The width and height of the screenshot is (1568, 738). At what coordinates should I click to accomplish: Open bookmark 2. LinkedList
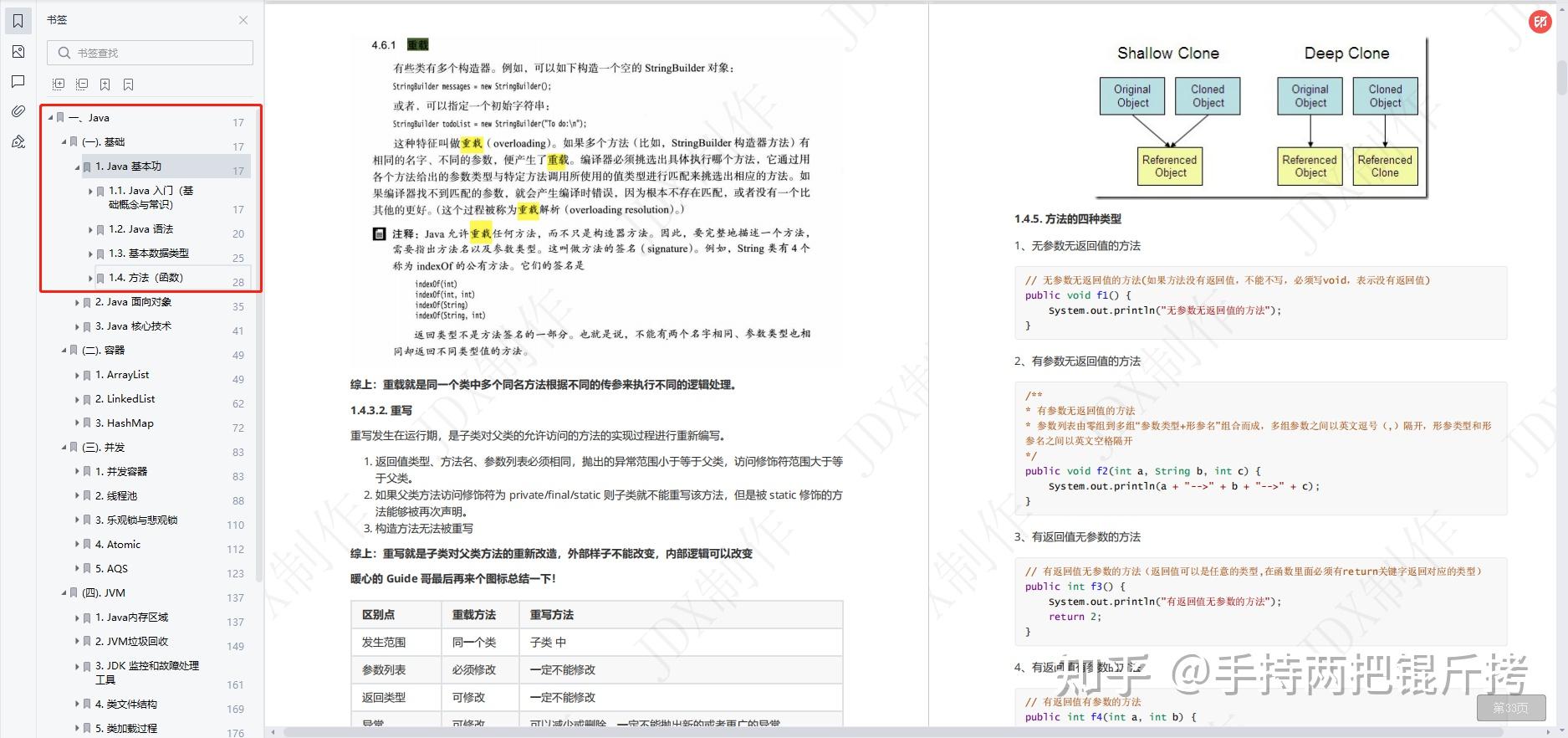pos(125,399)
